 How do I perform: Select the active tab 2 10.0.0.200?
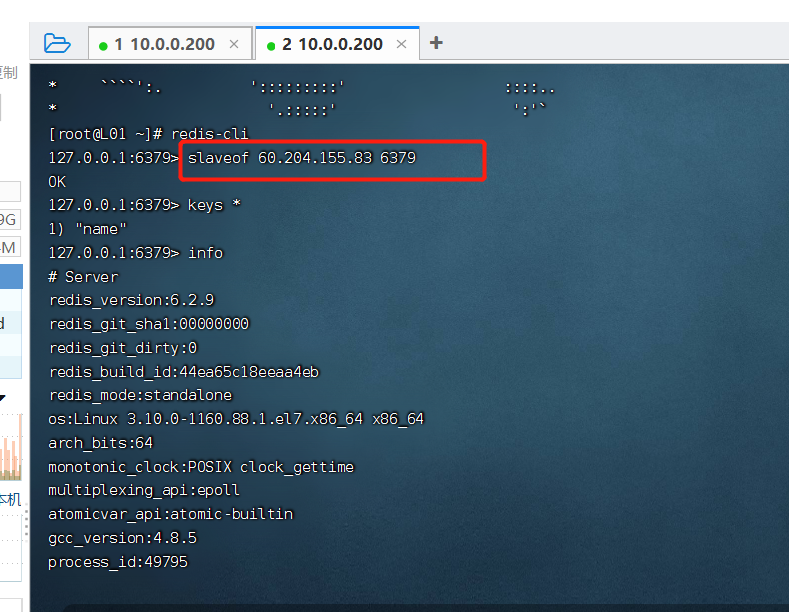tap(337, 44)
